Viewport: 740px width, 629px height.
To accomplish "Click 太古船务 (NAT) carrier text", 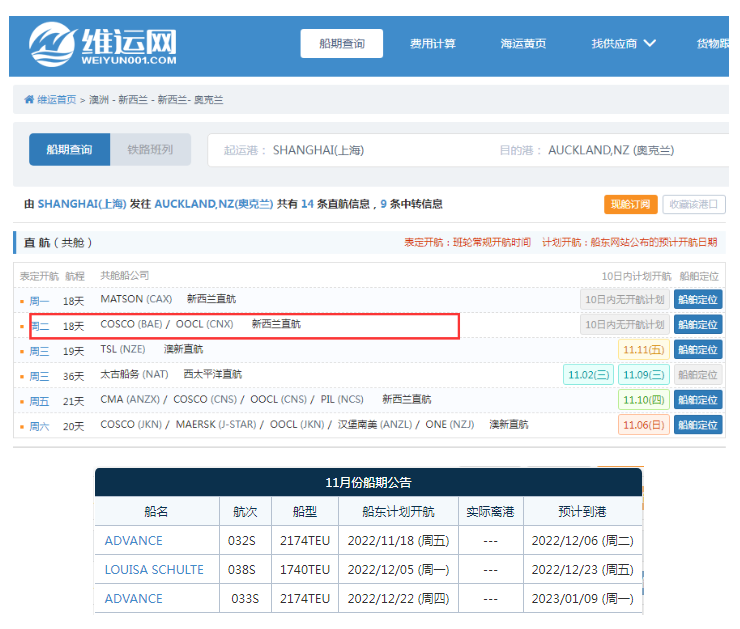I will (135, 374).
